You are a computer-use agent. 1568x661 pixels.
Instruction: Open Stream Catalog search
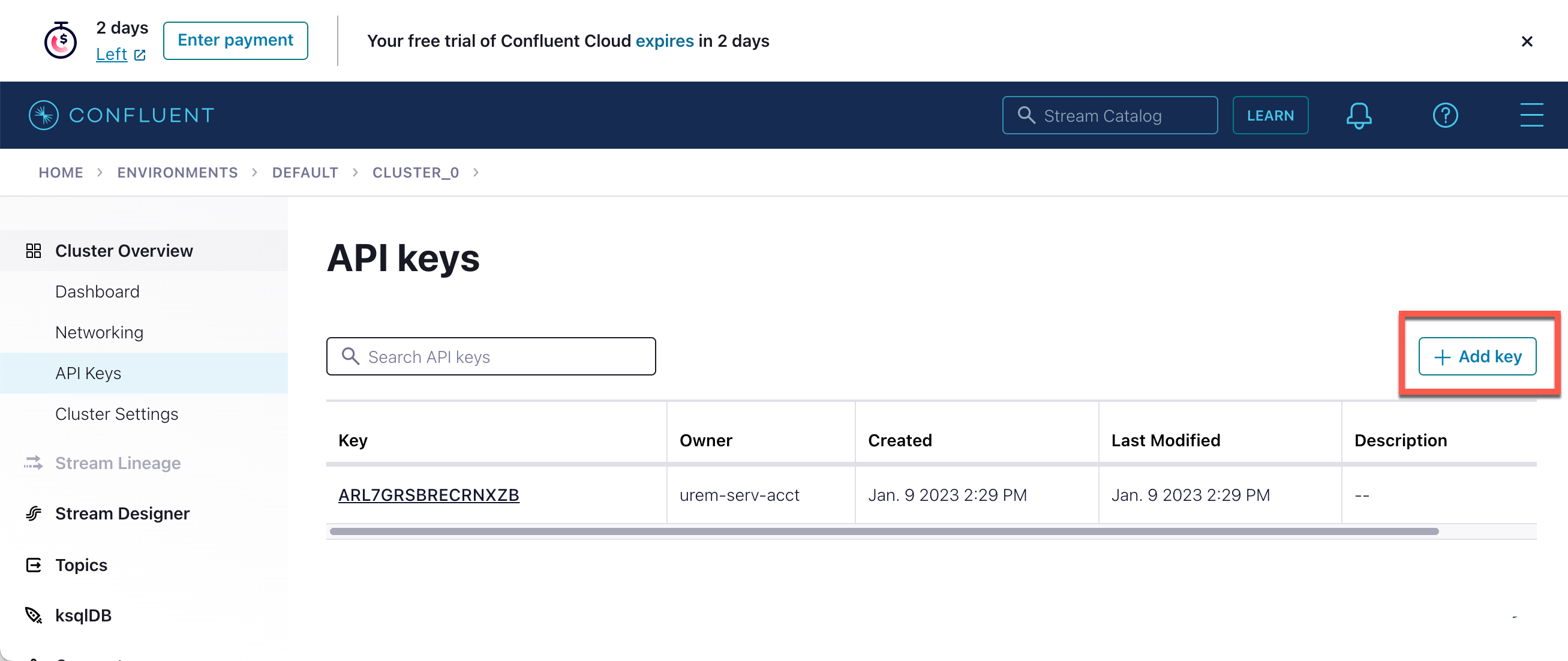click(x=1110, y=115)
